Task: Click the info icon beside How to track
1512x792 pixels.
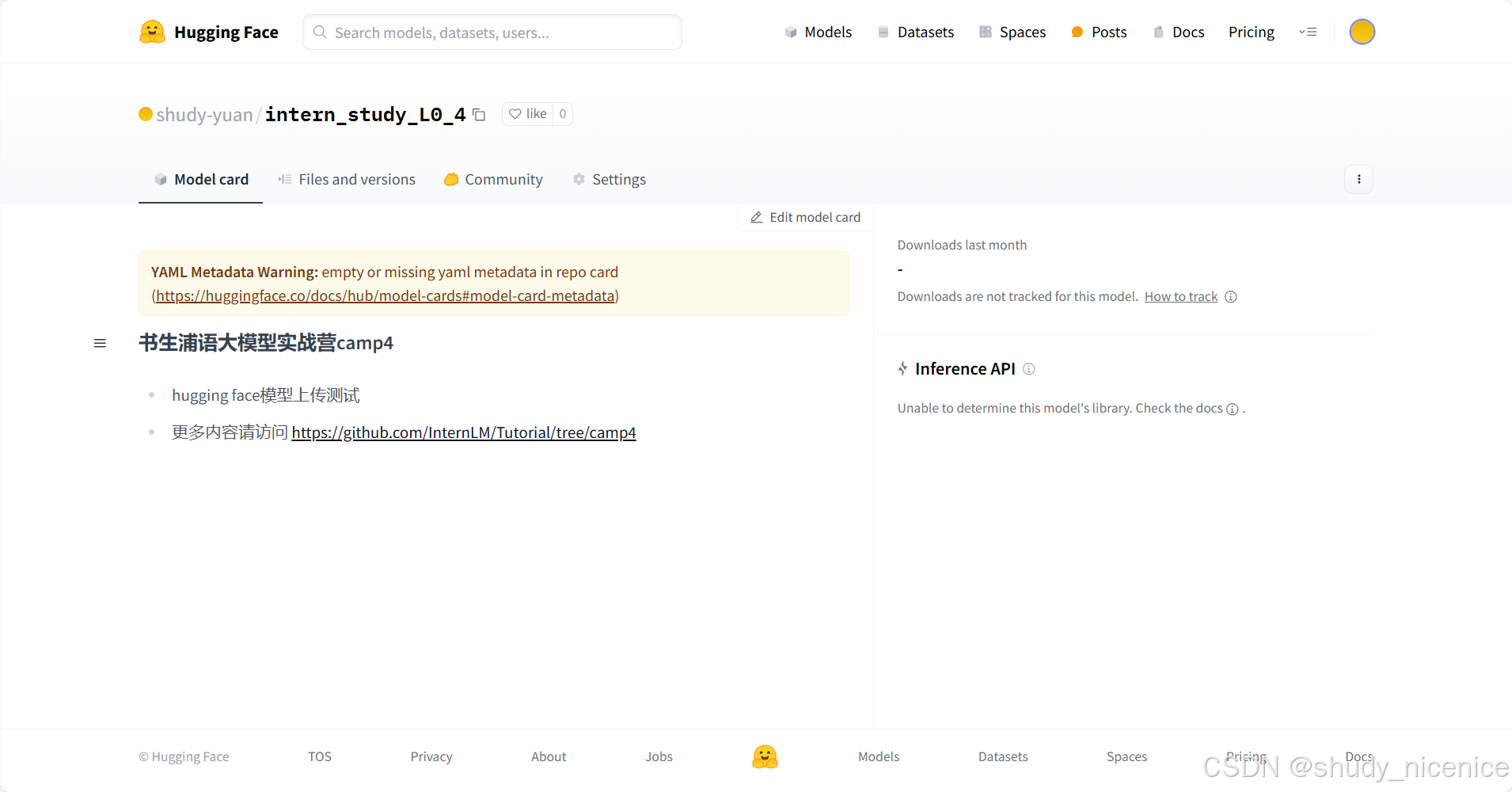Action: click(1230, 297)
